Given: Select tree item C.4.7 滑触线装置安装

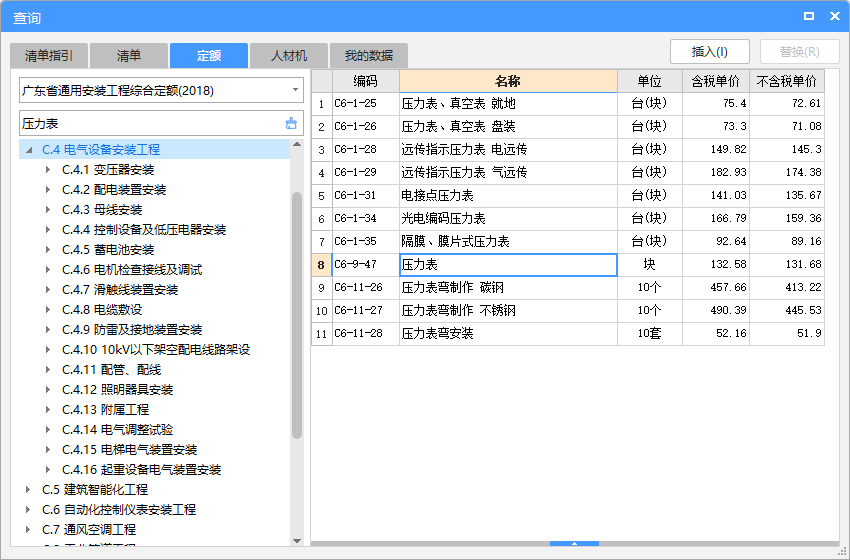Looking at the screenshot, I should click(120, 290).
